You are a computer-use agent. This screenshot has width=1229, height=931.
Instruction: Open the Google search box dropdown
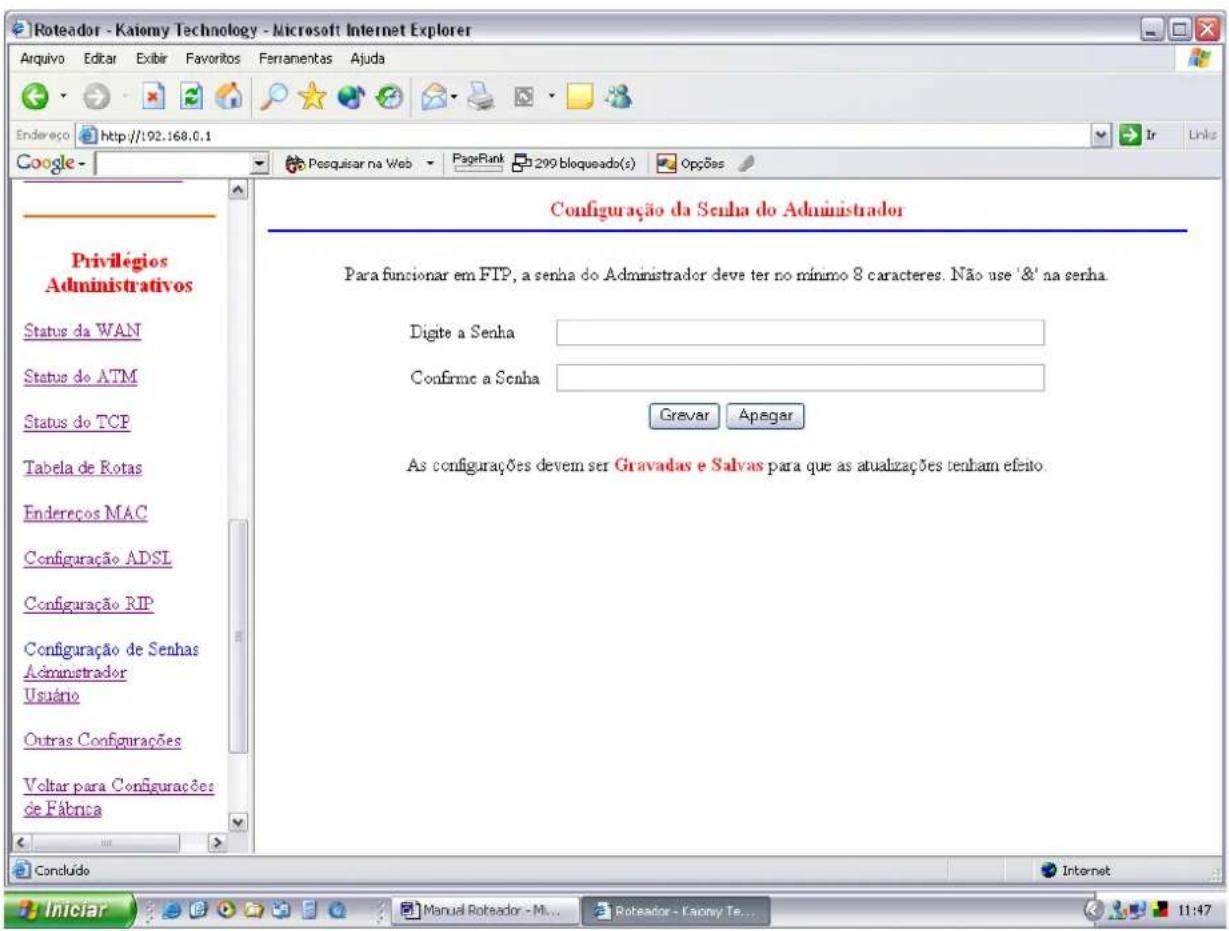tap(262, 164)
